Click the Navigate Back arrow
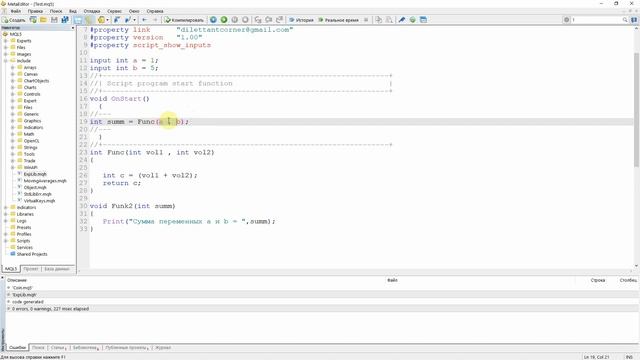This screenshot has height=360, width=640. tap(144, 20)
